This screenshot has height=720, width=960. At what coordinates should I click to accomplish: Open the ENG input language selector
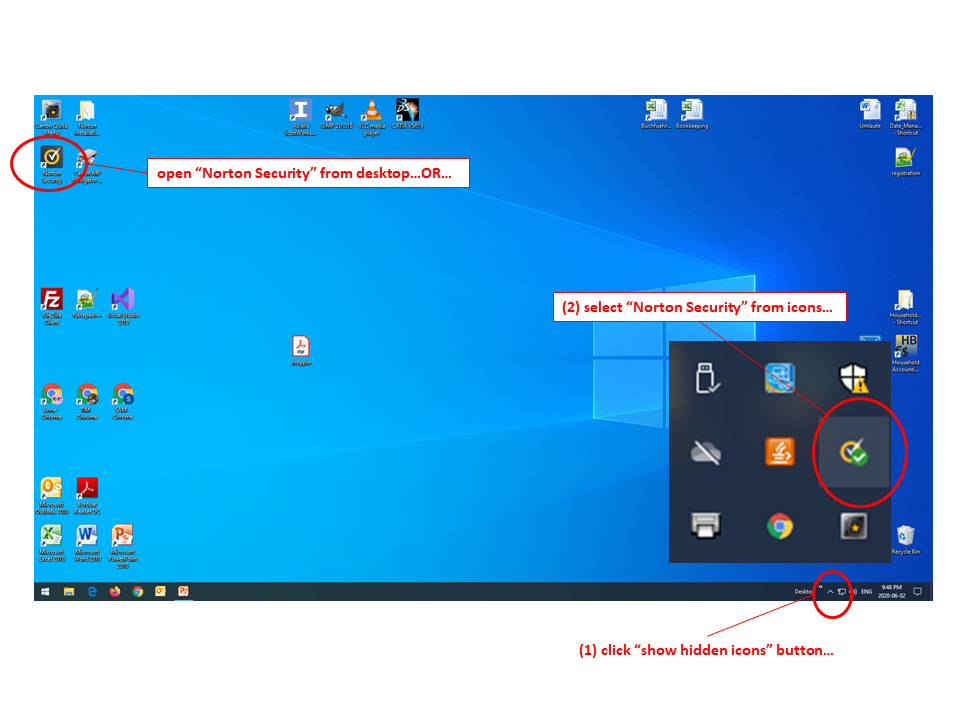(x=867, y=592)
